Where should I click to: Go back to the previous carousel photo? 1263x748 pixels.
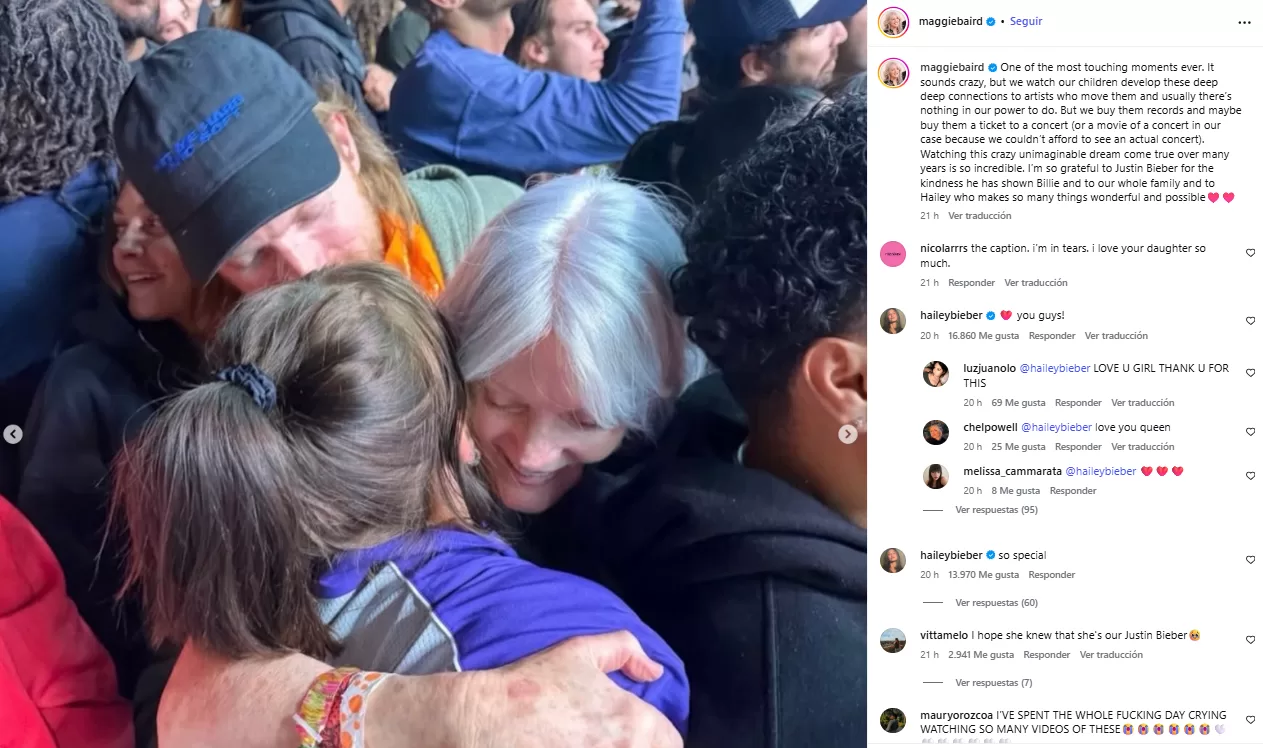click(x=13, y=434)
